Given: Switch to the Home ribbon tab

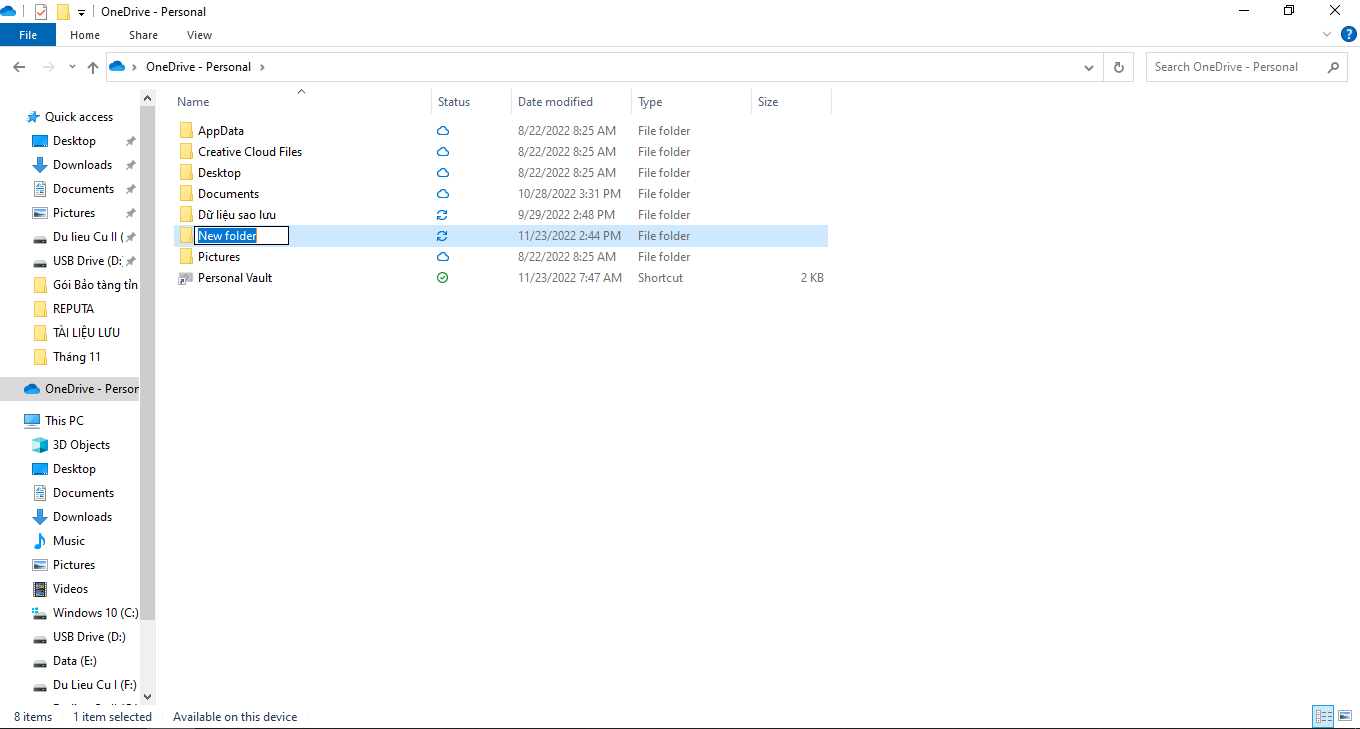Looking at the screenshot, I should point(85,35).
